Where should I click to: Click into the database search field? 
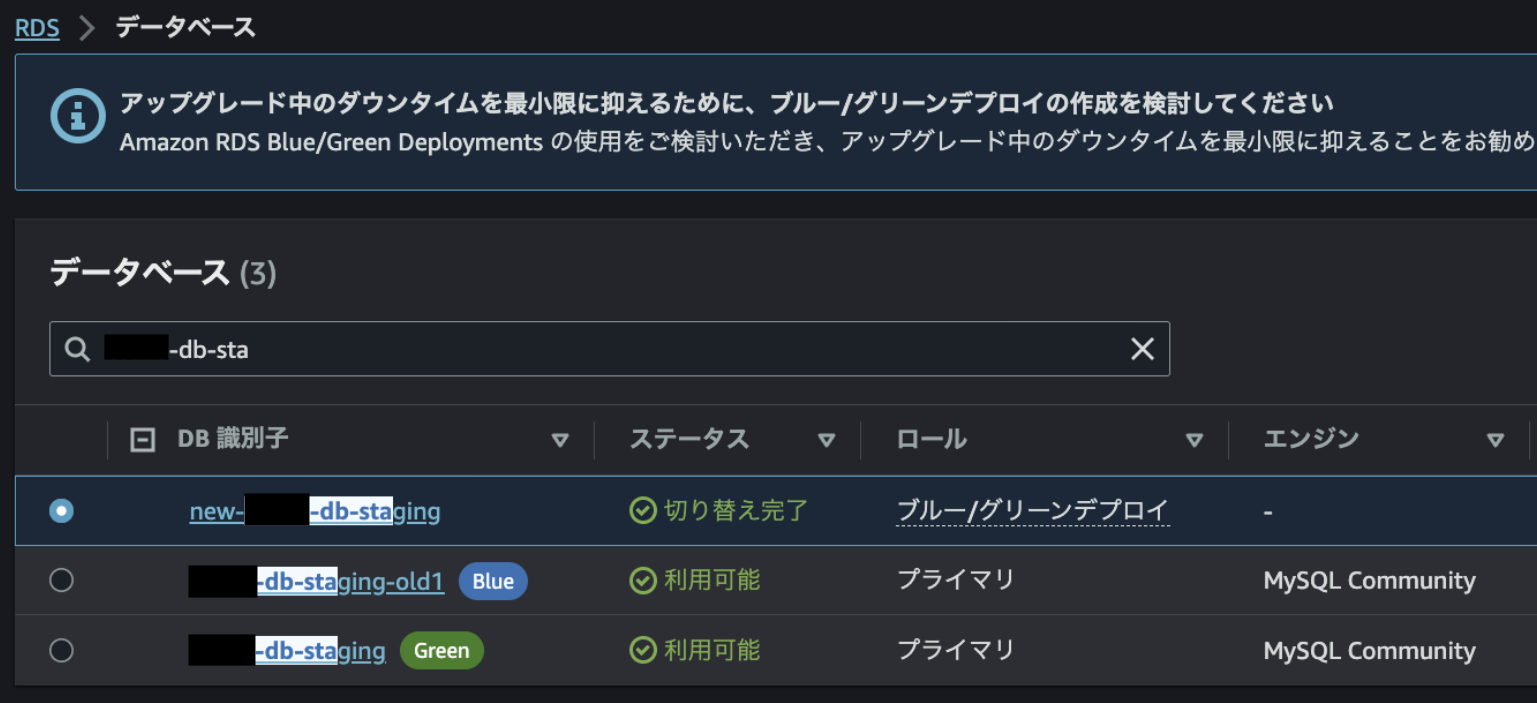650,349
